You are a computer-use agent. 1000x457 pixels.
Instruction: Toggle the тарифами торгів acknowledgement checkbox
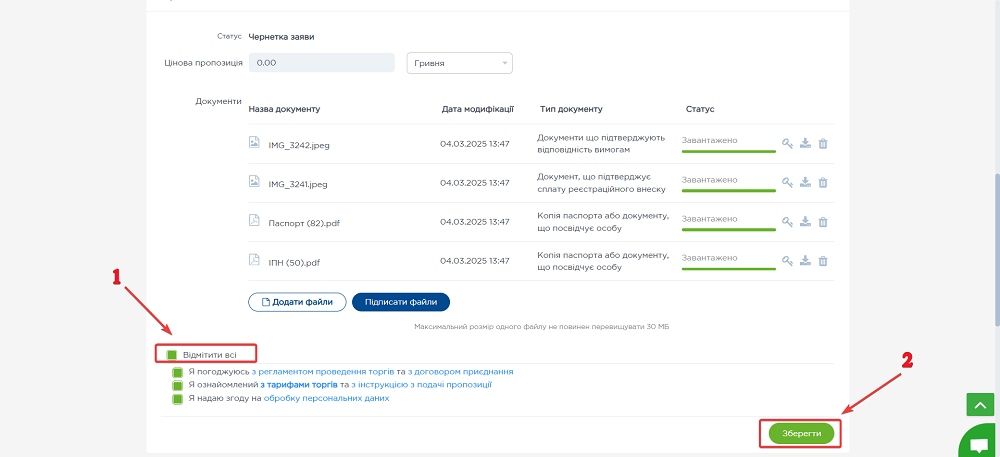point(178,384)
